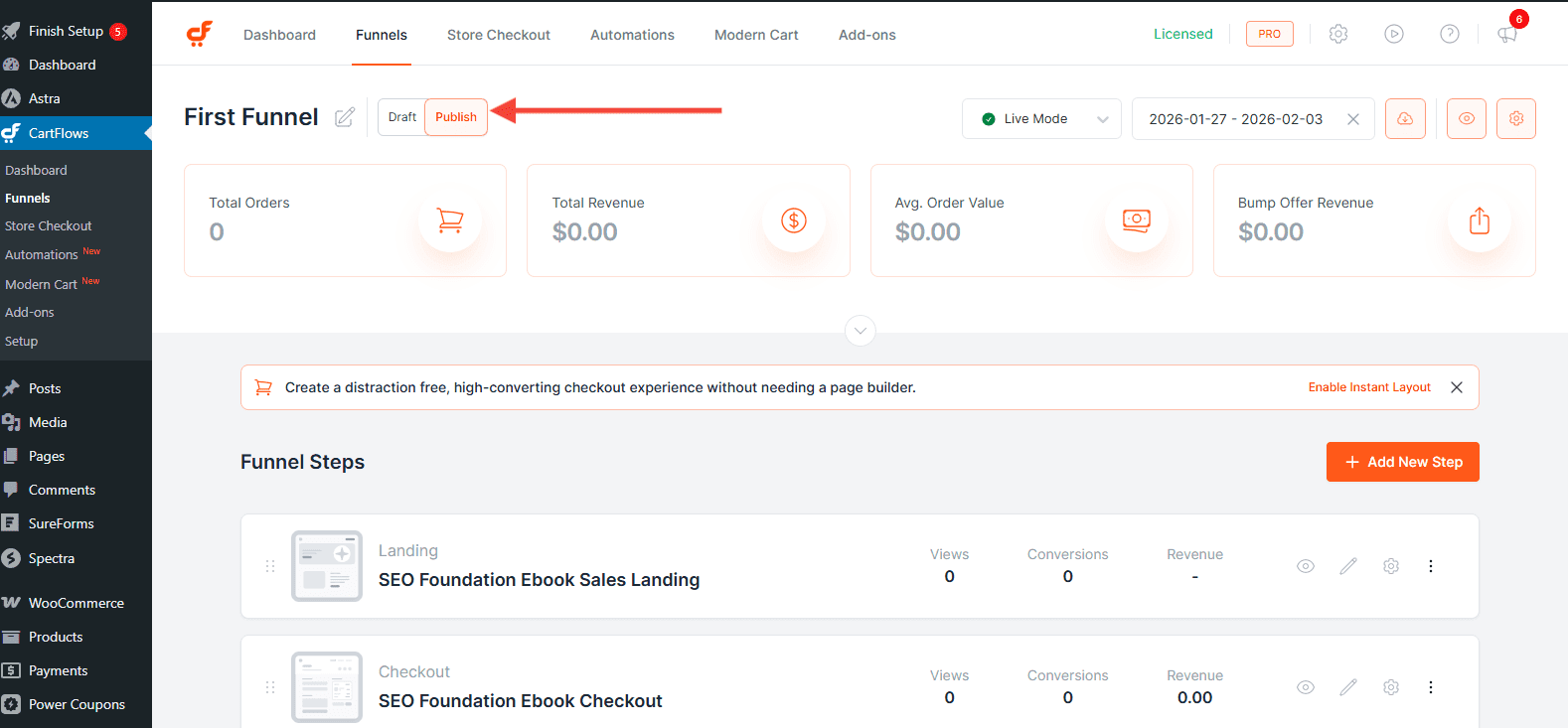Set funnel status to Draft

click(402, 117)
